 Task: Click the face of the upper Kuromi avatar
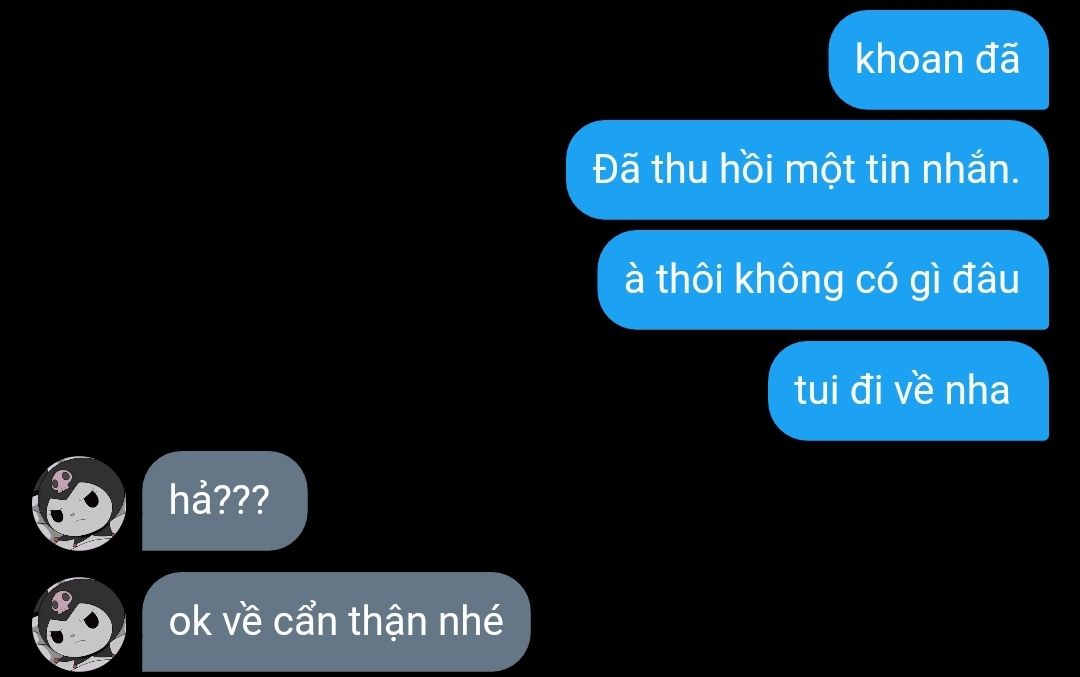tap(81, 513)
